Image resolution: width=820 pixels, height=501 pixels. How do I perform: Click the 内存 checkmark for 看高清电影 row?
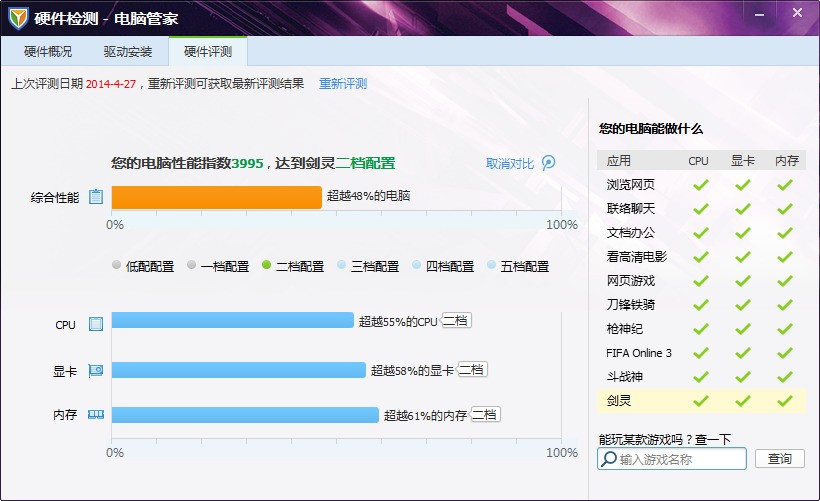click(x=784, y=257)
